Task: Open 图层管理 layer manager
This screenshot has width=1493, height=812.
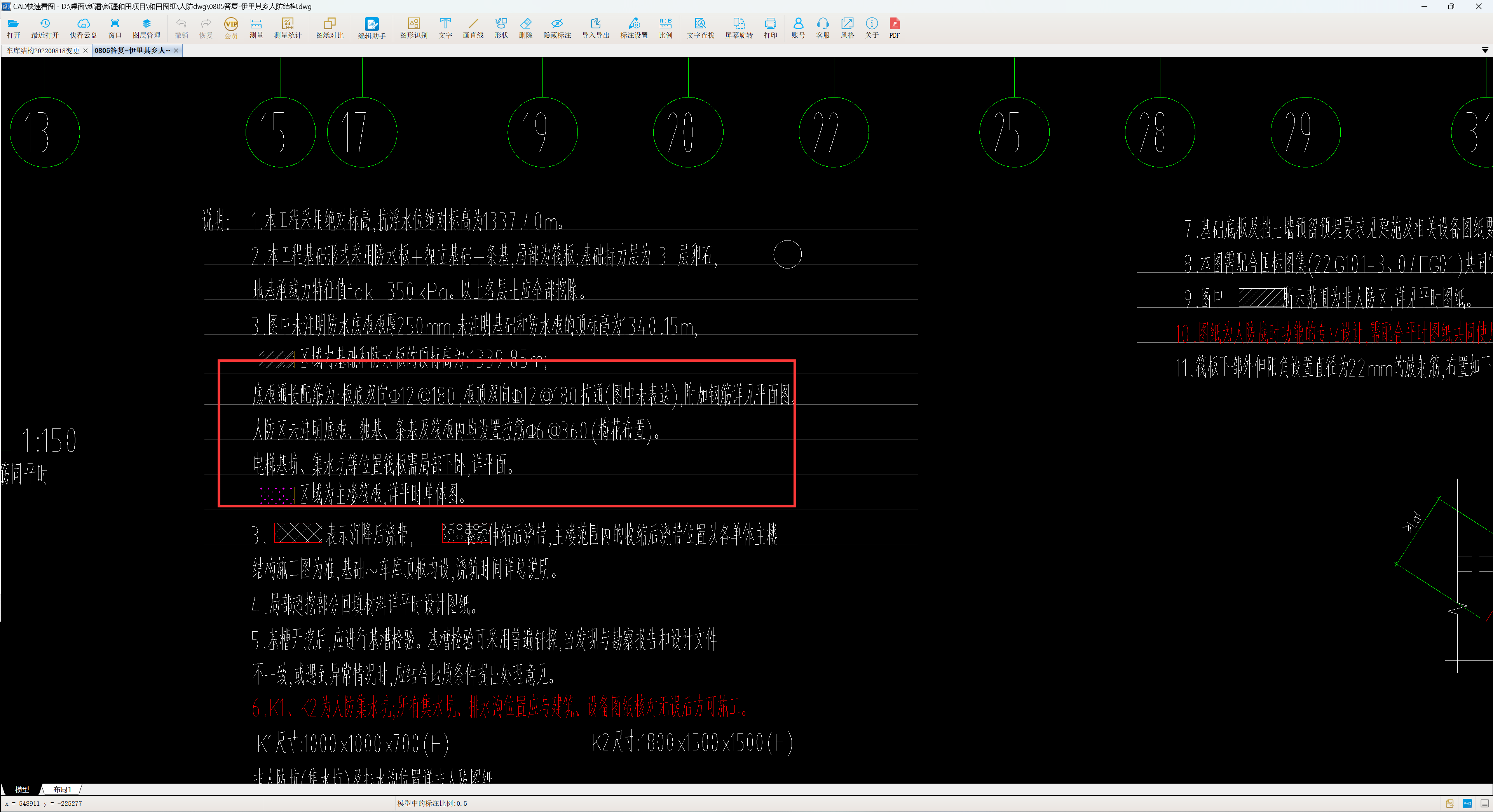Action: [x=146, y=28]
